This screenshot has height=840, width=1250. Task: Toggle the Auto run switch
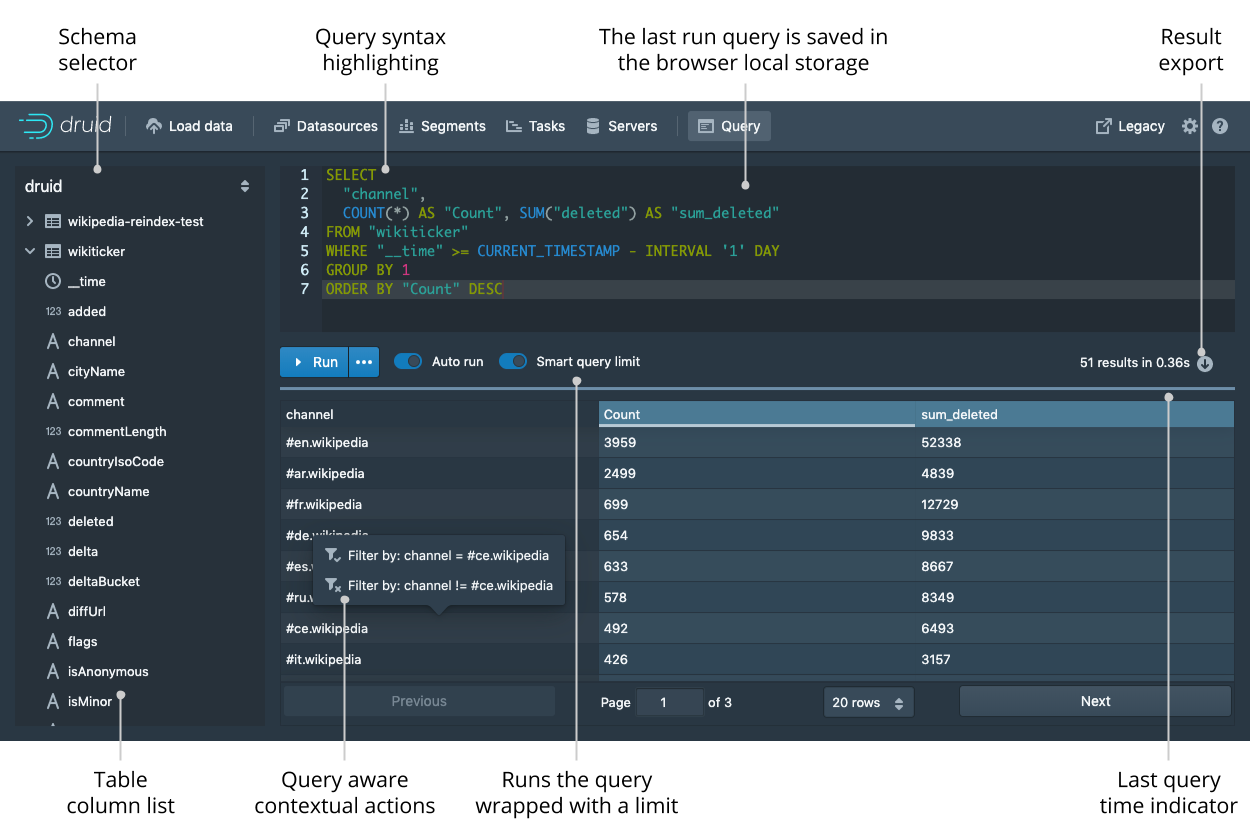tap(408, 361)
